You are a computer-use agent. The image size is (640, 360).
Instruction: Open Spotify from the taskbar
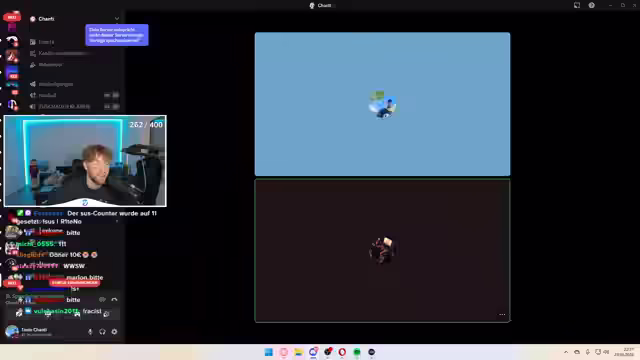[x=357, y=352]
